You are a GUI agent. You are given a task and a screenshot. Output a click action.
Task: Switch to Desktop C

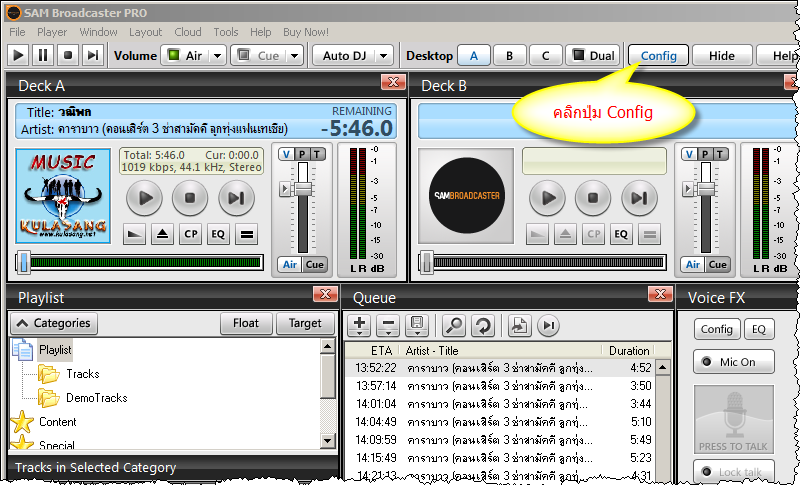(545, 55)
